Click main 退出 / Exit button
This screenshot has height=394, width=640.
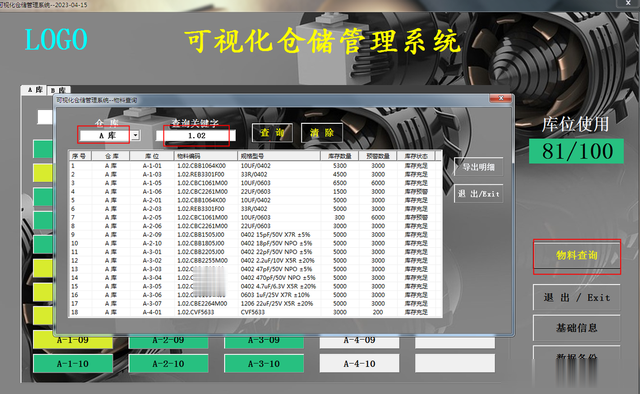(x=577, y=297)
